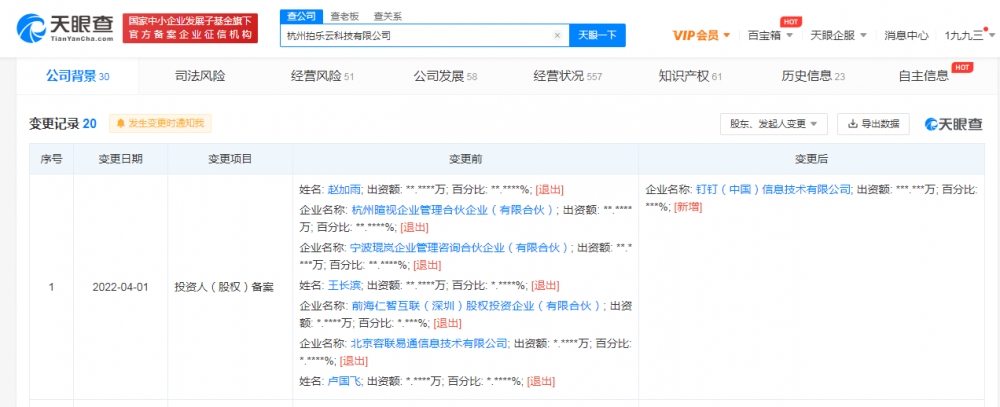Clear the search box with X icon
The width and height of the screenshot is (1000, 407).
tap(557, 36)
